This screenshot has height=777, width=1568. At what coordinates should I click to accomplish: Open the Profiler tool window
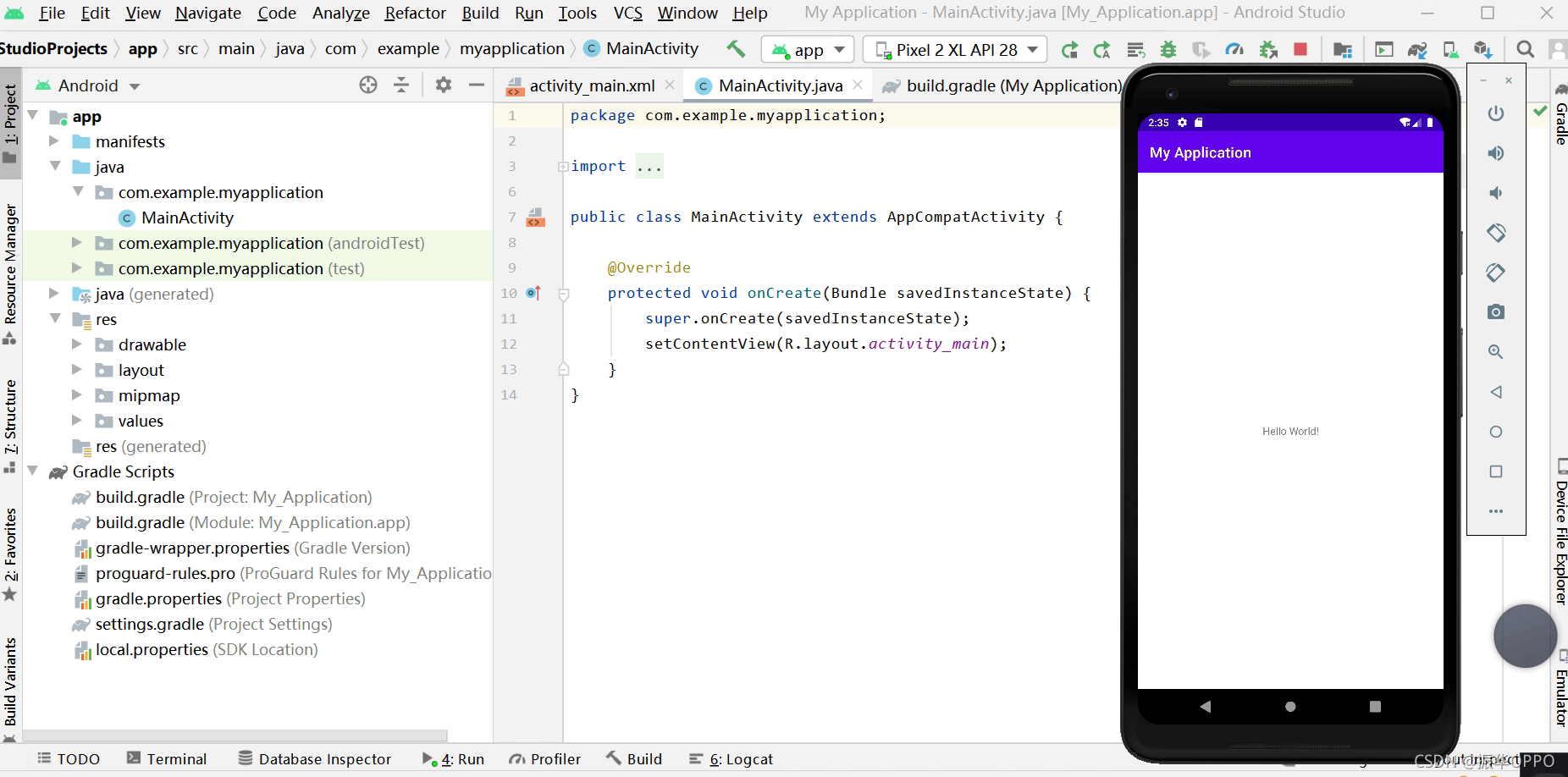tap(544, 758)
